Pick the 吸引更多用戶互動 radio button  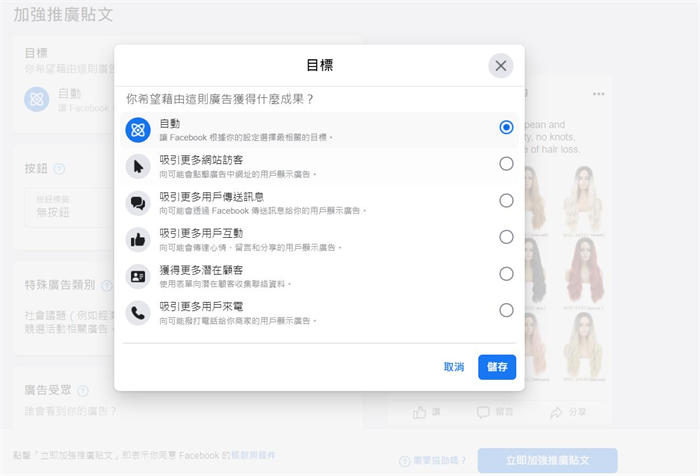point(506,237)
